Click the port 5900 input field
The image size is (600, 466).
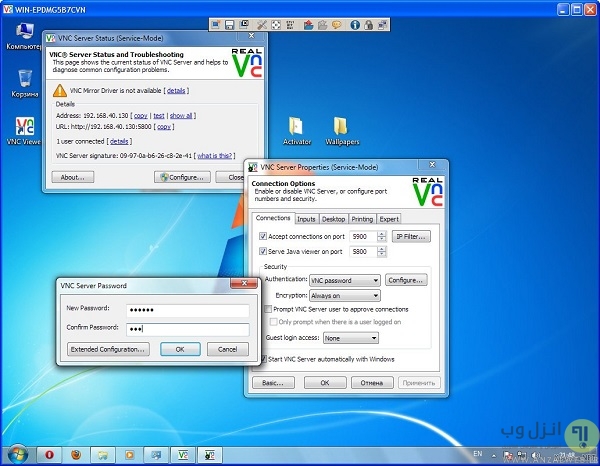[x=364, y=236]
